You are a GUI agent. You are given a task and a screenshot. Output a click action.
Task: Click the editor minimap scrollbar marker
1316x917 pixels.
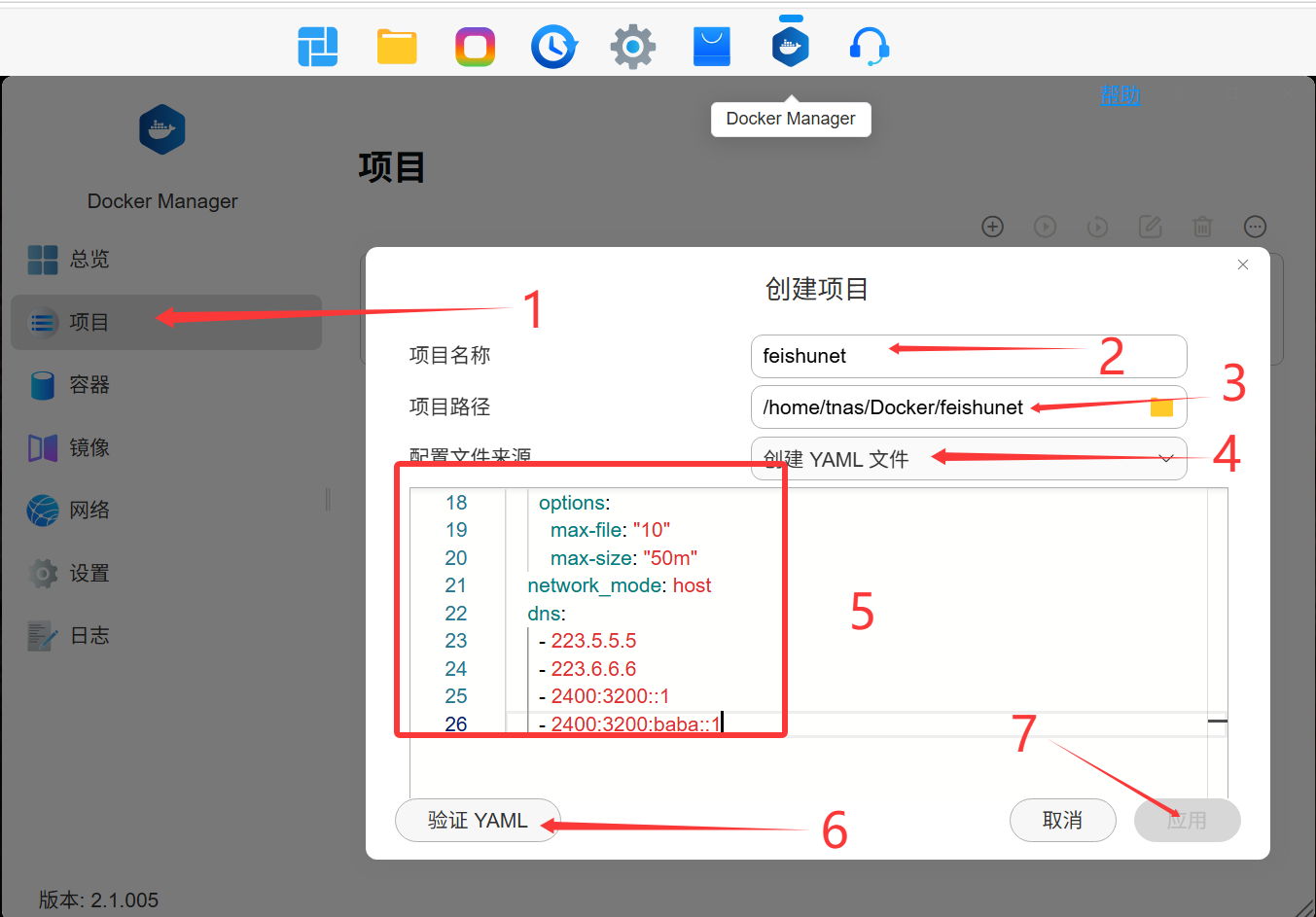[1217, 721]
